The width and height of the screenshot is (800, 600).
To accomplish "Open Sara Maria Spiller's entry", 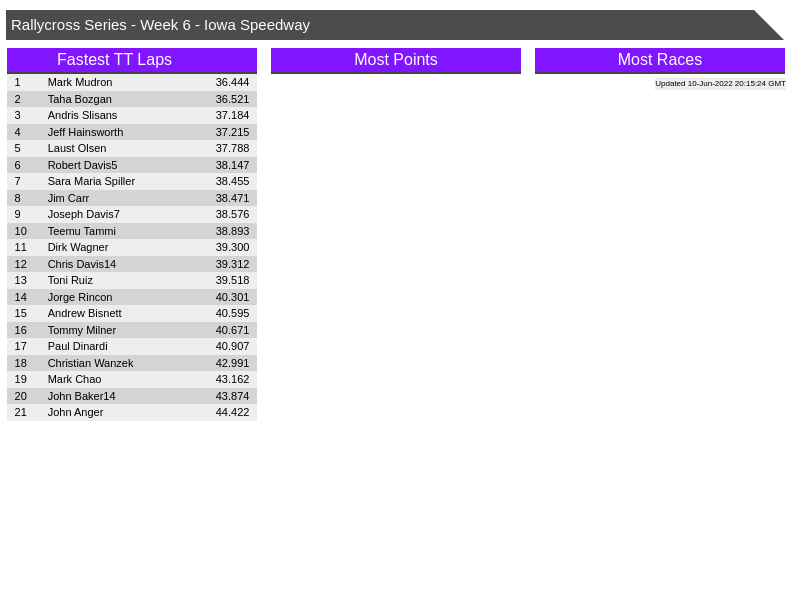I will point(91,181).
